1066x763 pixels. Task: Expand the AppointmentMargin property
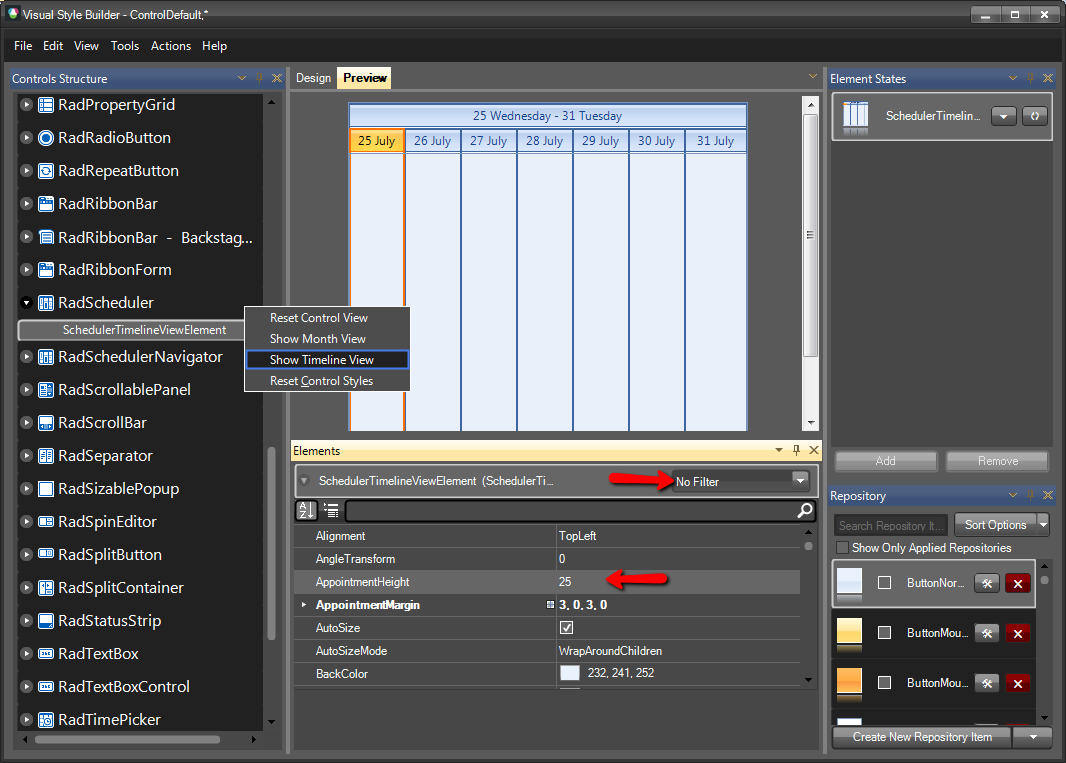pyautogui.click(x=304, y=605)
